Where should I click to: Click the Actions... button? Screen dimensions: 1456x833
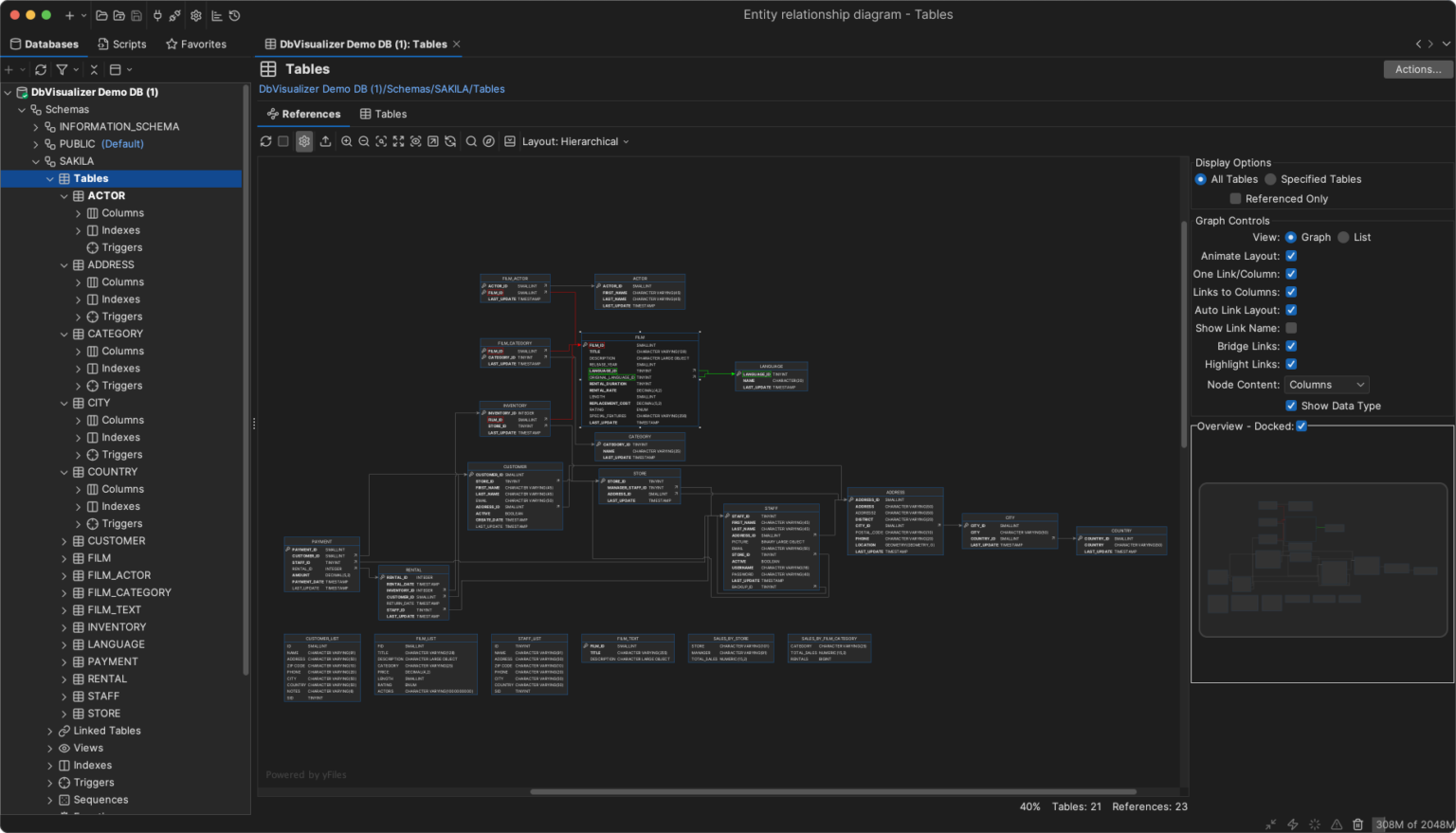pyautogui.click(x=1417, y=69)
